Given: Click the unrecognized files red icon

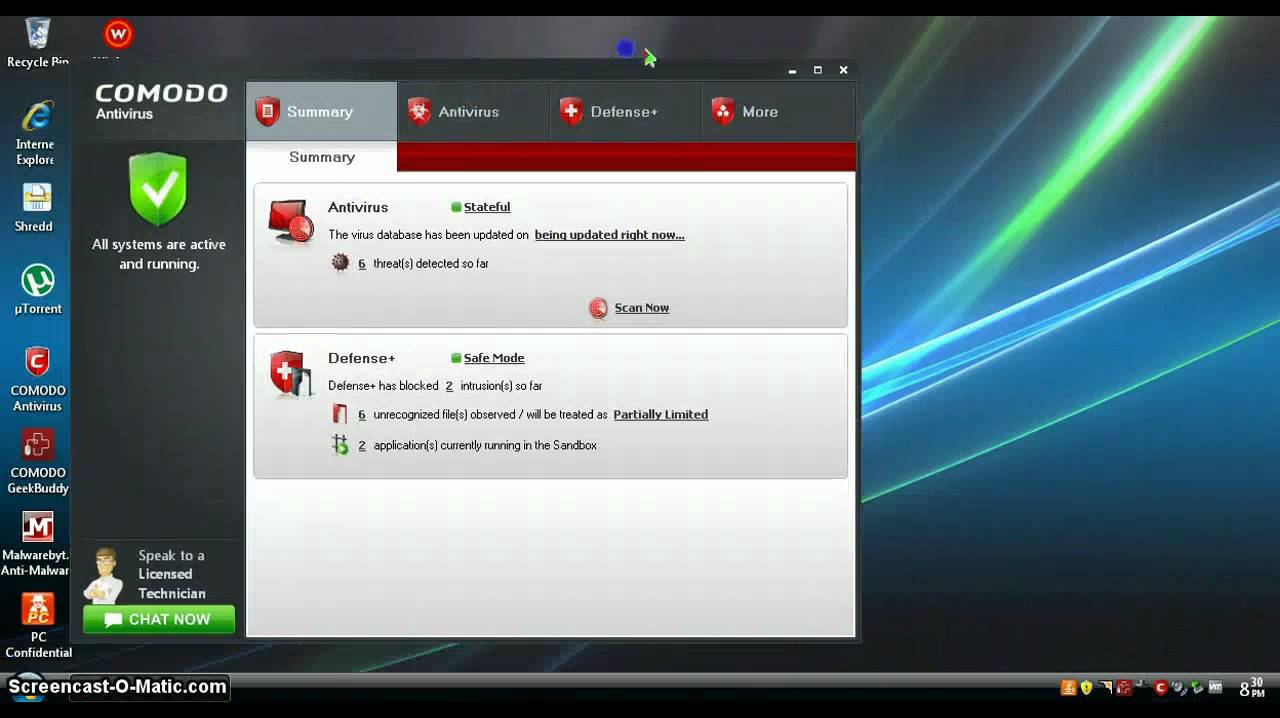Looking at the screenshot, I should point(340,414).
